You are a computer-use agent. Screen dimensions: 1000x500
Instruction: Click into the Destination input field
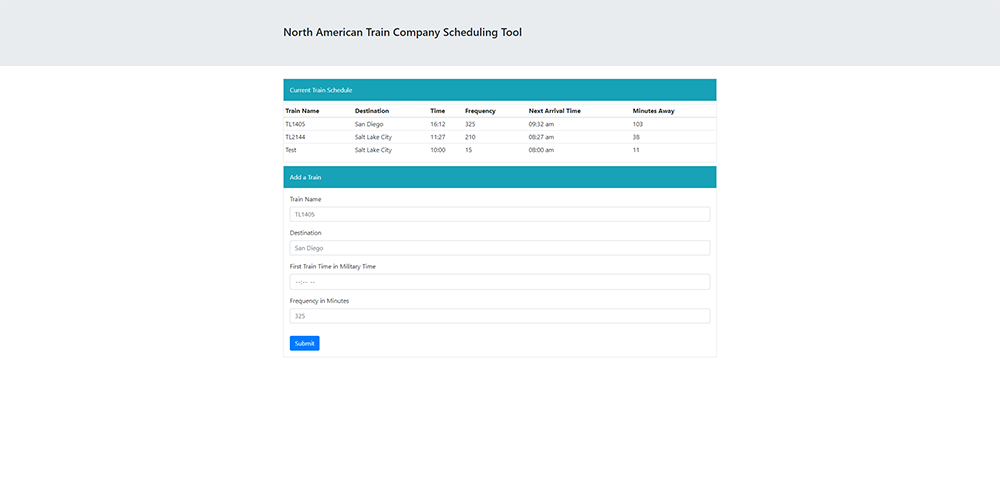pos(499,248)
